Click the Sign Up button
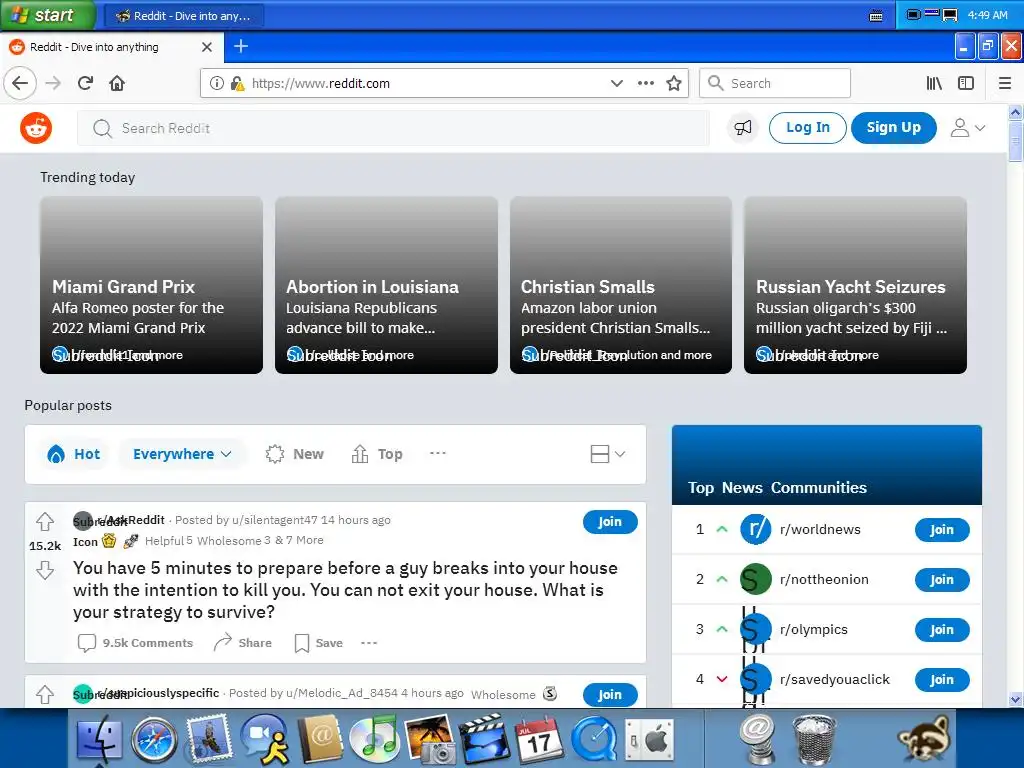 pos(893,128)
